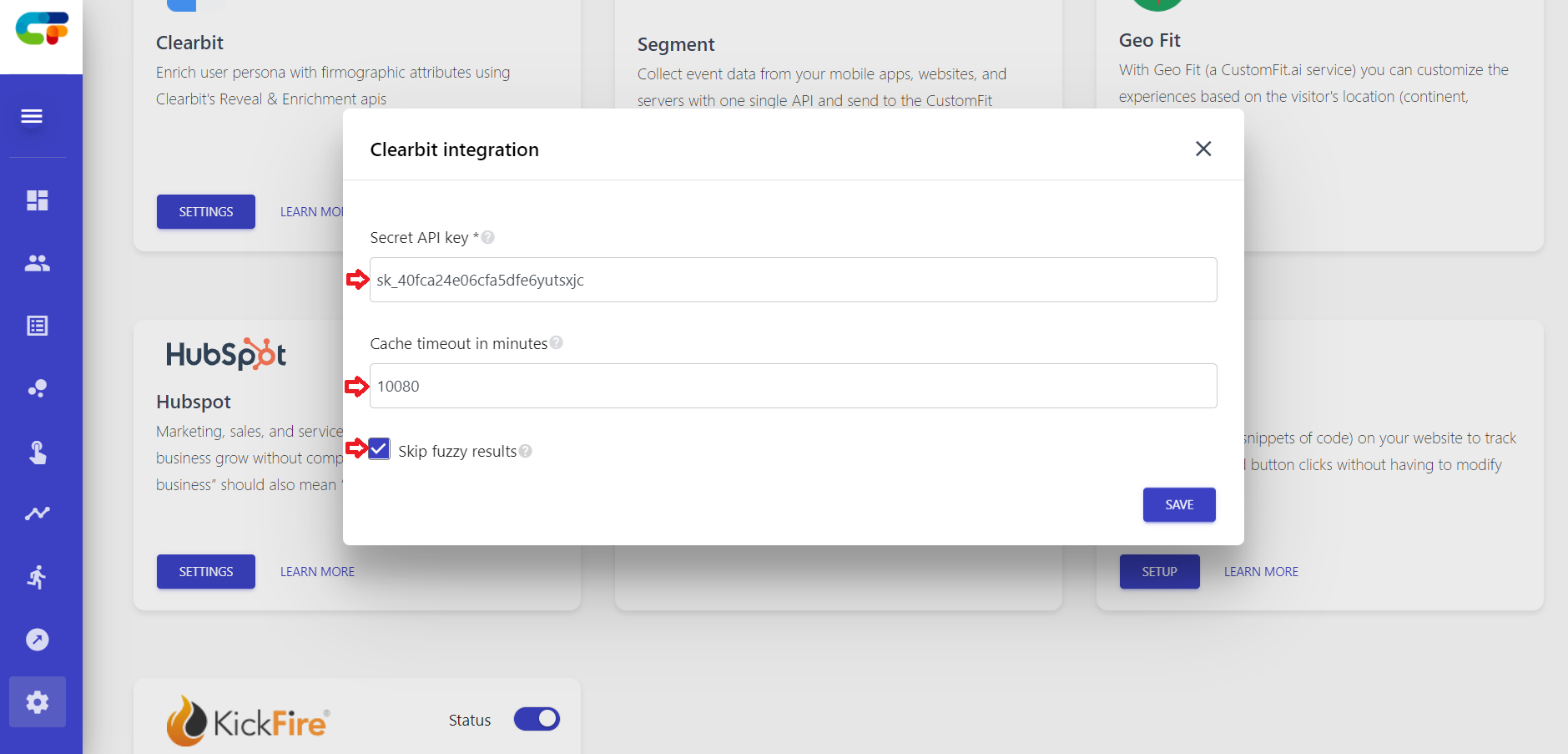Save the Clearbit integration settings
Screen dimensions: 1568x754
(1179, 505)
